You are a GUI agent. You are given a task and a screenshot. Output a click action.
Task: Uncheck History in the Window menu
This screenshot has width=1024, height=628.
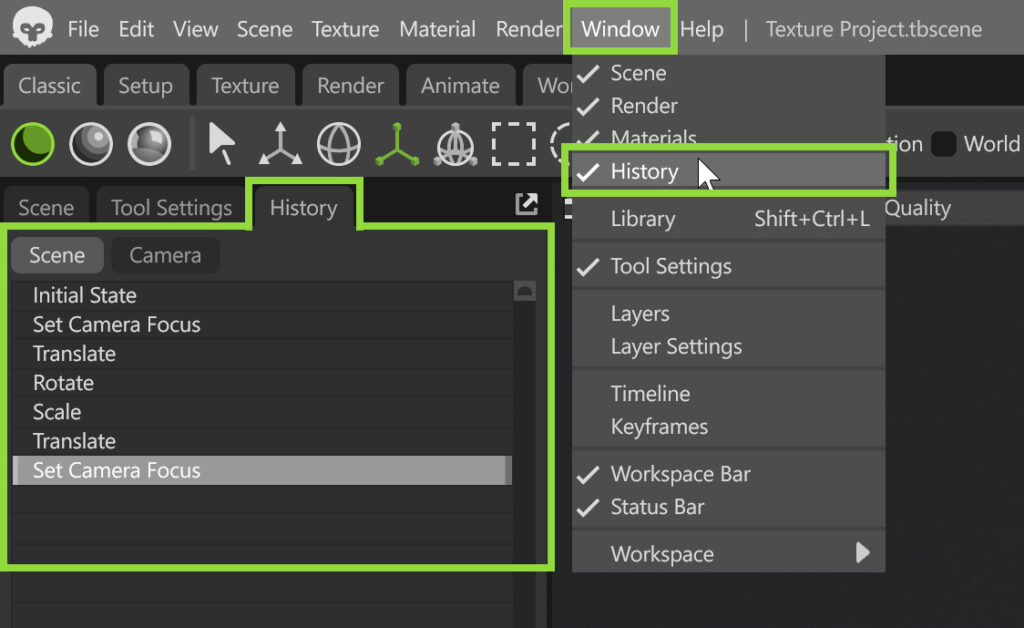point(644,172)
